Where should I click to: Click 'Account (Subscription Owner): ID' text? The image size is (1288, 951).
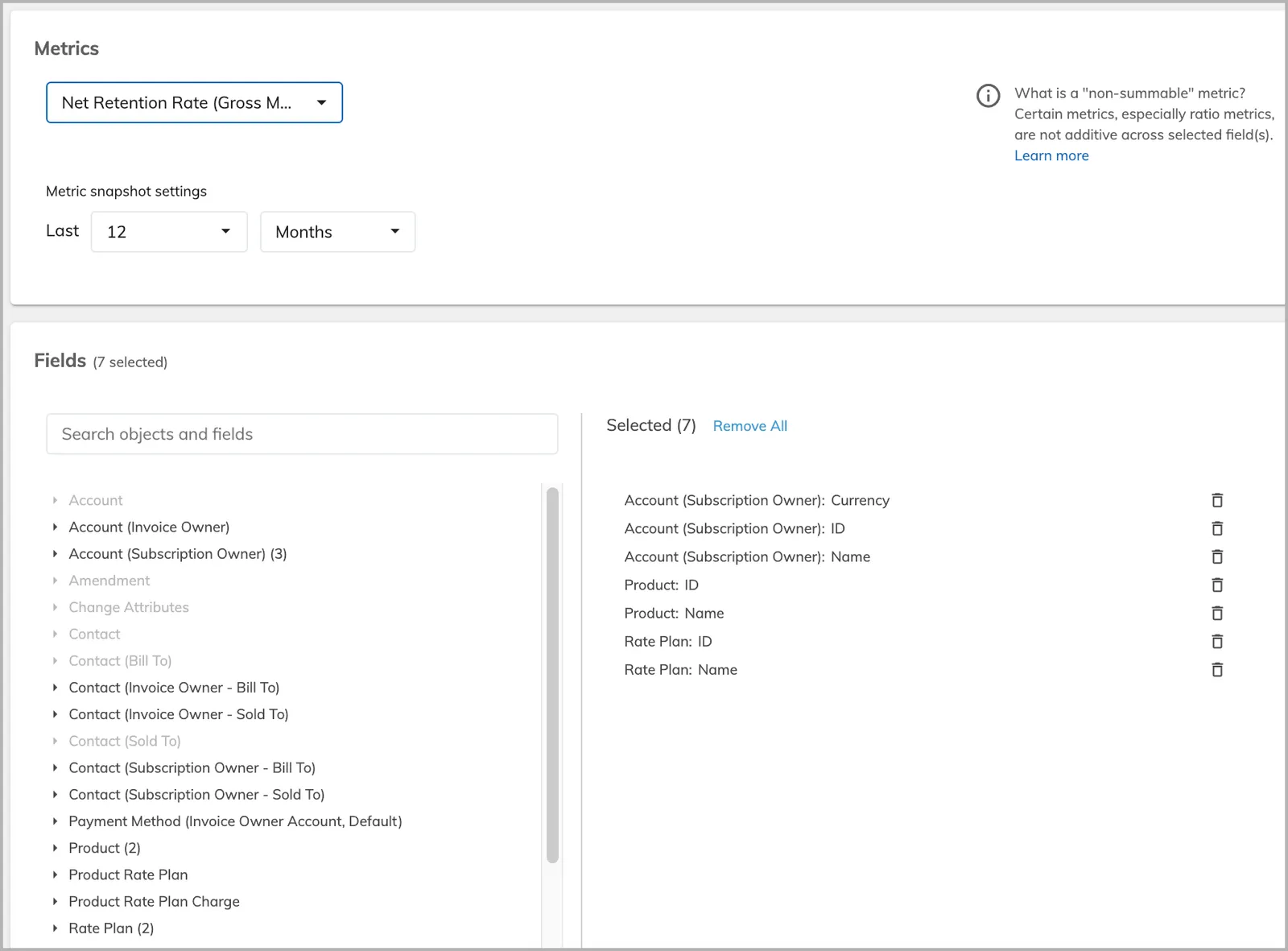tap(734, 528)
